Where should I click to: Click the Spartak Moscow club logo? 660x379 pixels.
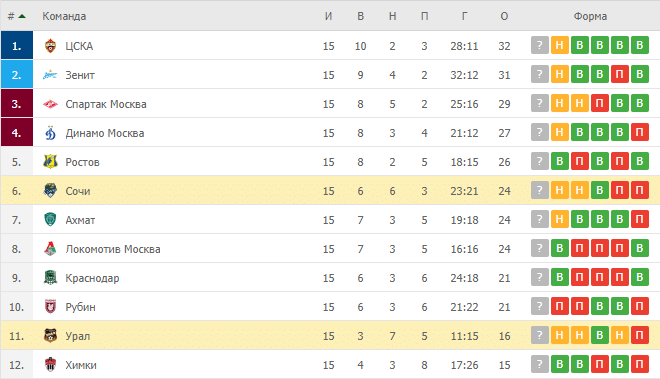[x=51, y=104]
